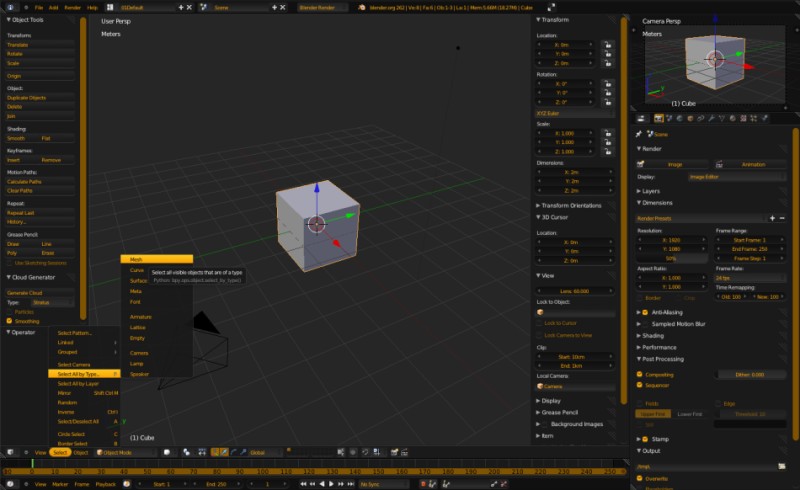Toggle the Compositing checkbox
The height and width of the screenshot is (490, 800).
point(639,374)
